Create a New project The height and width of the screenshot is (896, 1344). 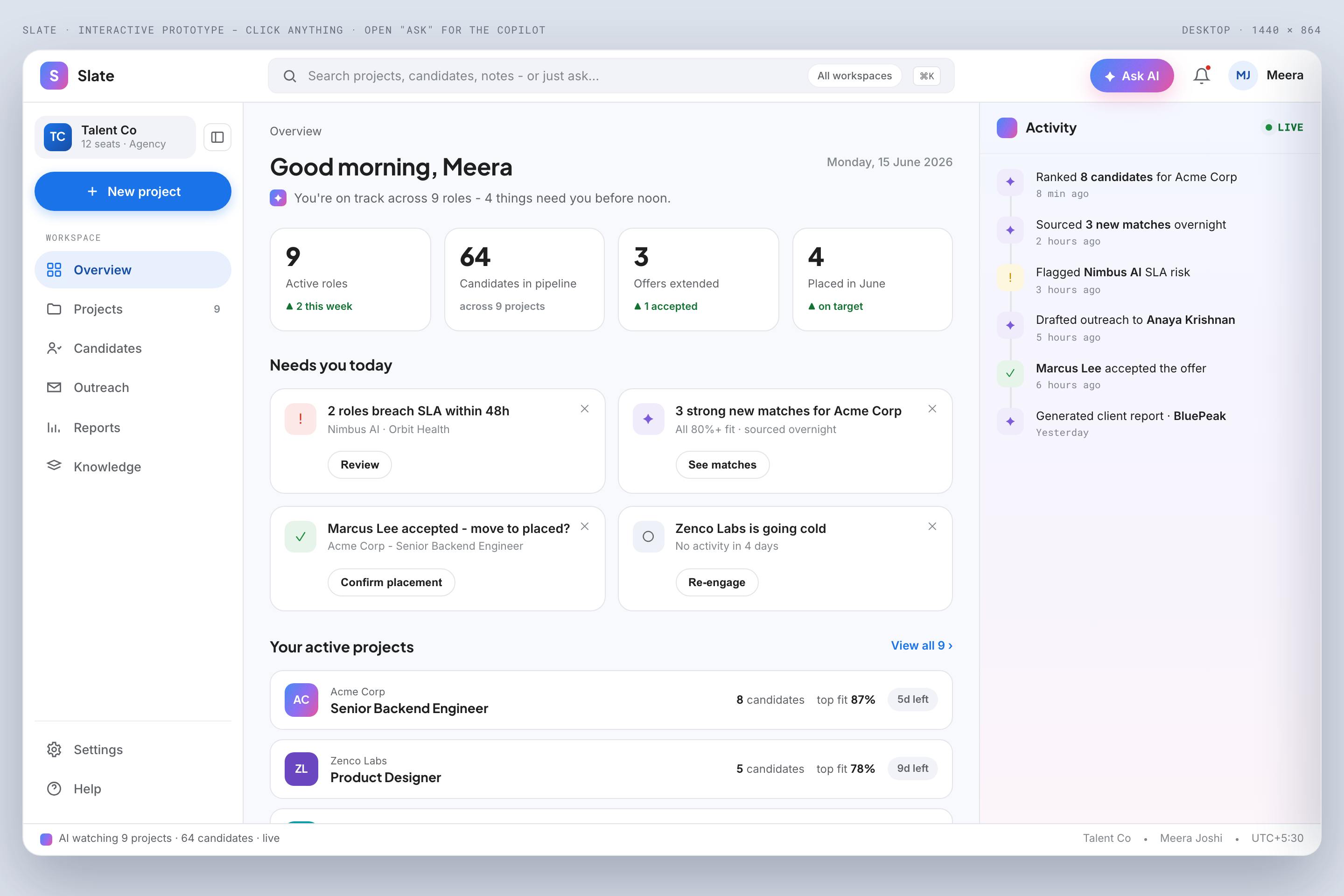click(x=133, y=191)
